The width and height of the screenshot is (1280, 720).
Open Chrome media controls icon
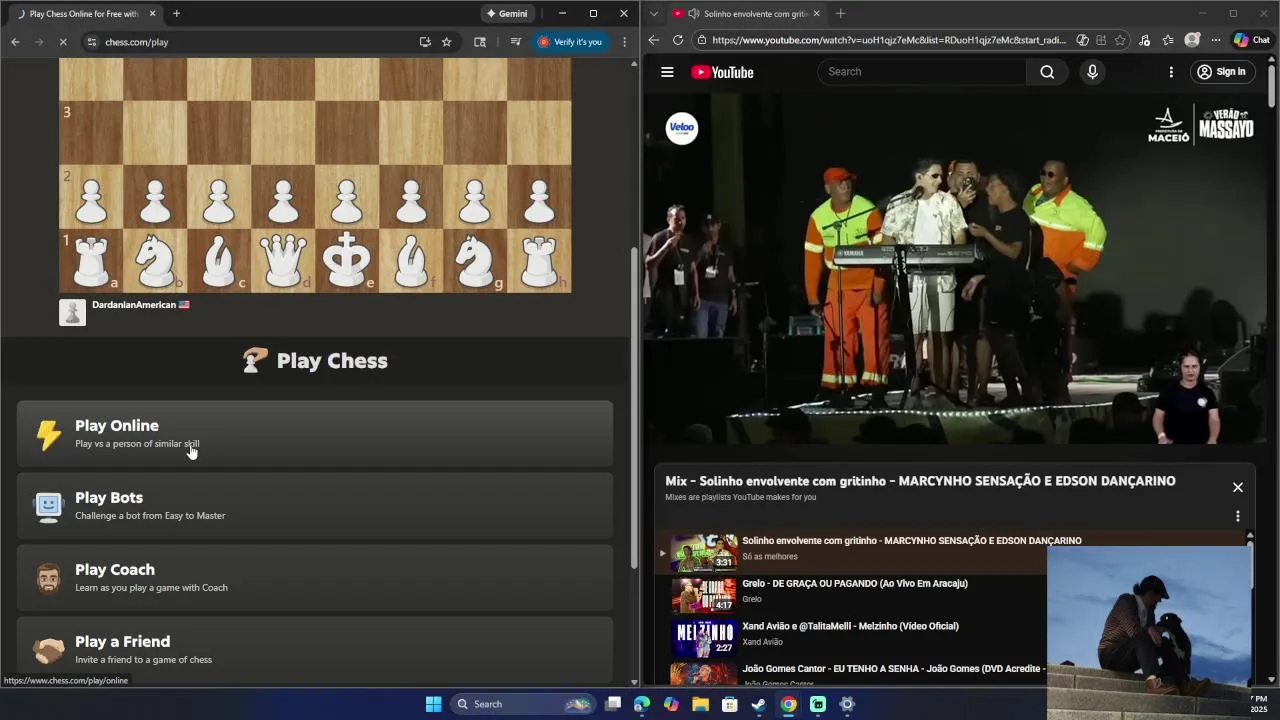pyautogui.click(x=515, y=42)
